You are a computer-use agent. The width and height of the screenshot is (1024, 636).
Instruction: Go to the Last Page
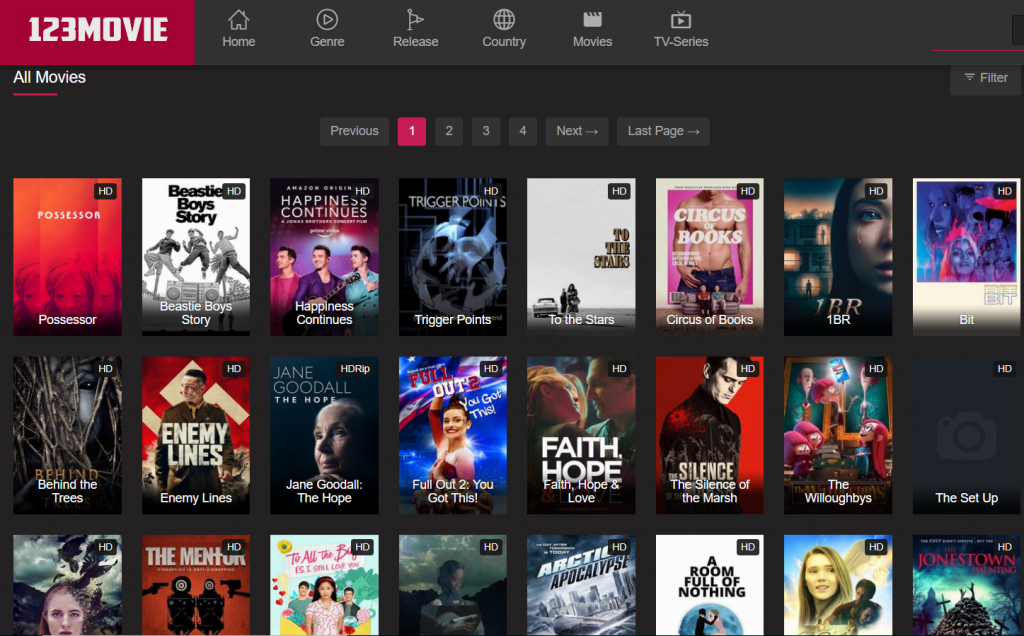point(663,131)
